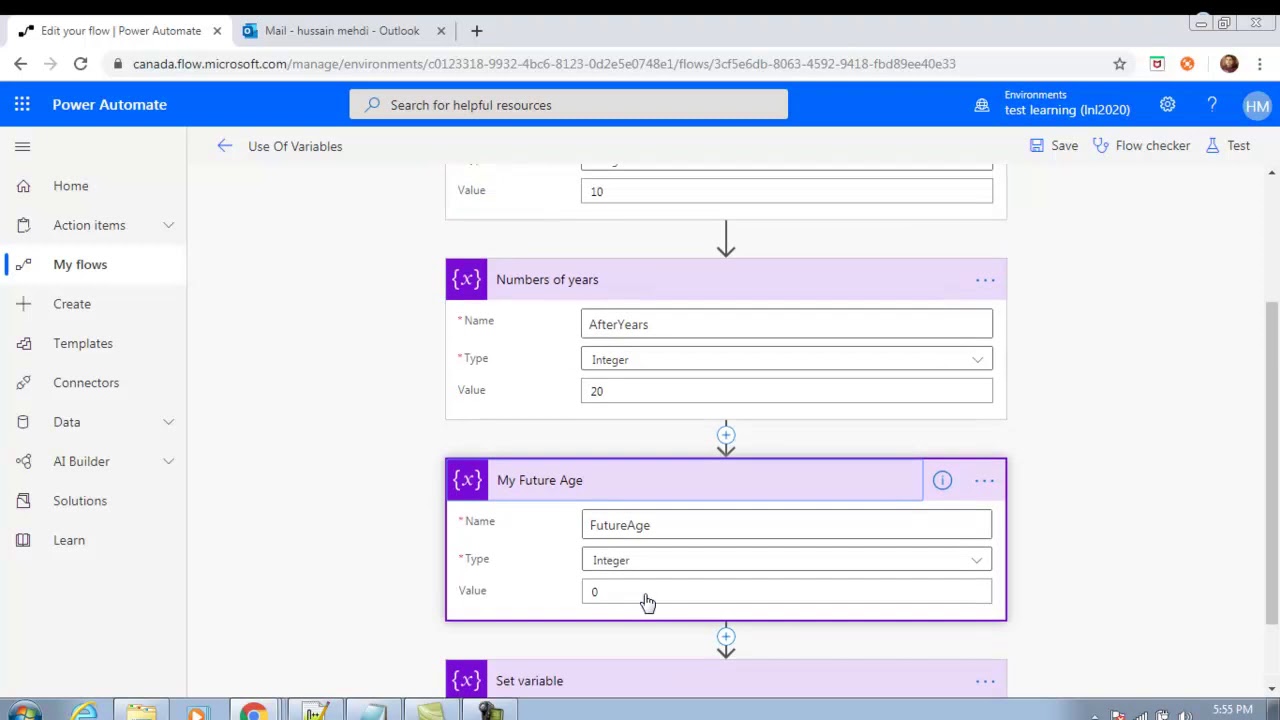Viewport: 1280px width, 720px height.
Task: Show info for My Future Age step
Action: 942,481
